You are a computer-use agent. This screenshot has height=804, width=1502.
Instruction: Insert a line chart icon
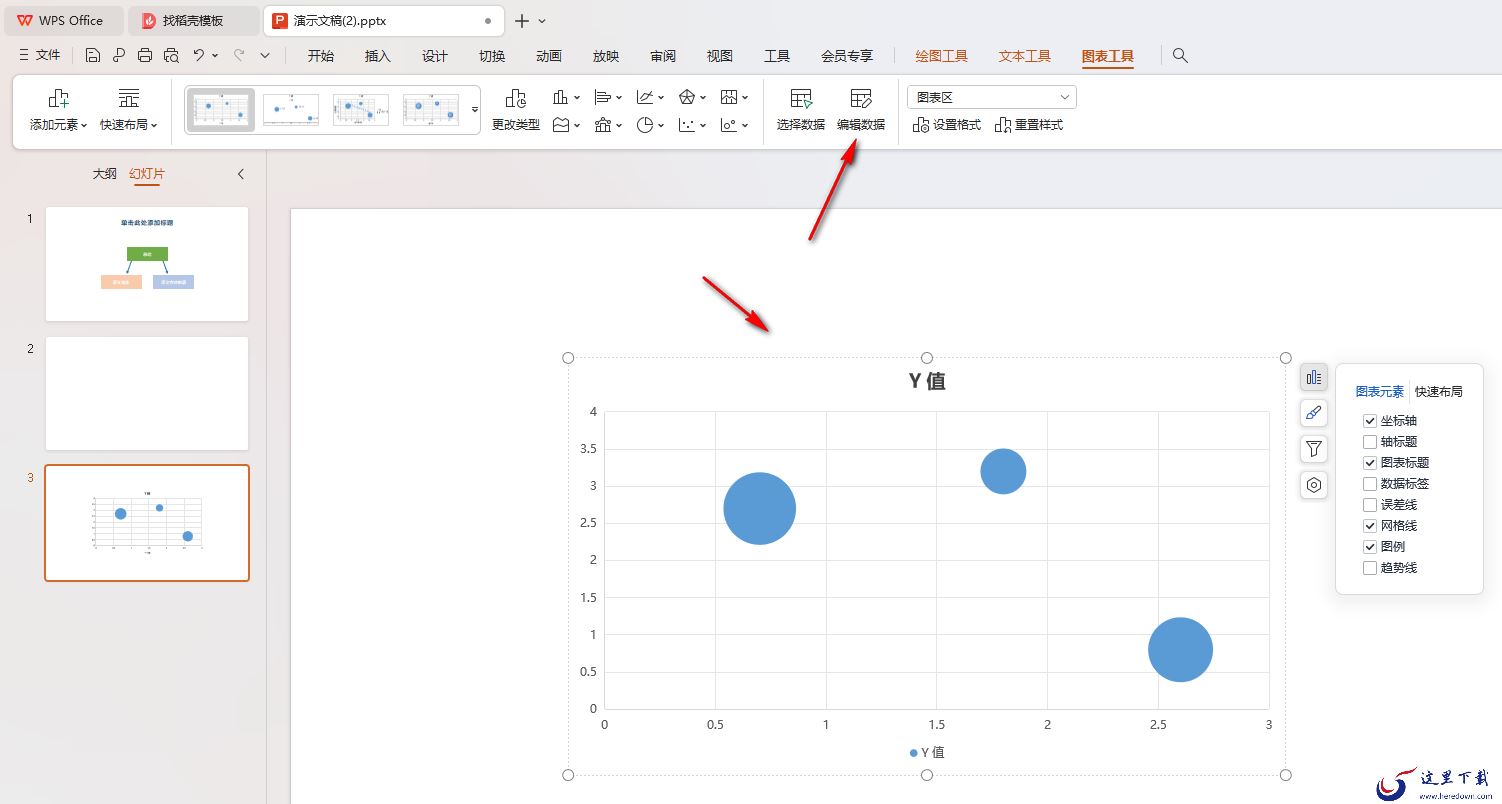pos(645,97)
